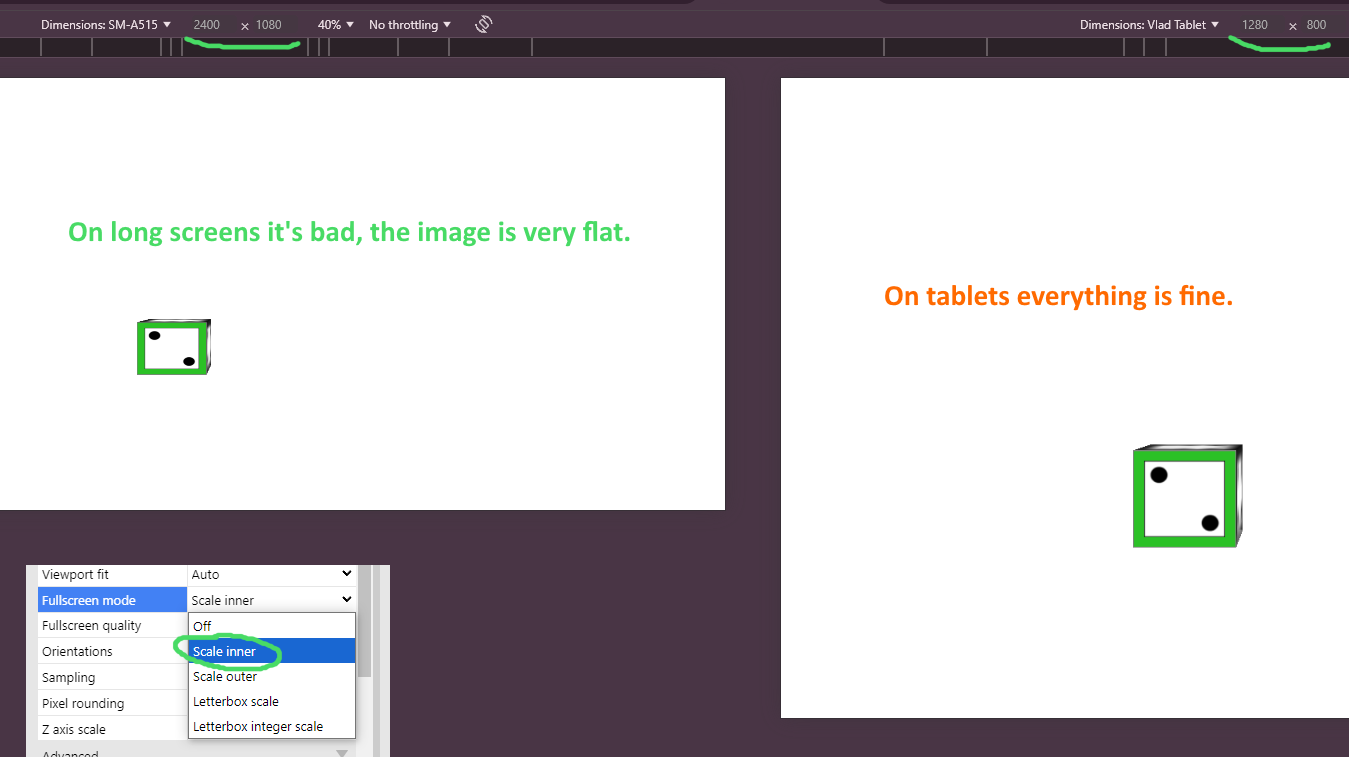Open the Viewport fit Auto dropdown
The height and width of the screenshot is (757, 1349).
click(x=271, y=574)
